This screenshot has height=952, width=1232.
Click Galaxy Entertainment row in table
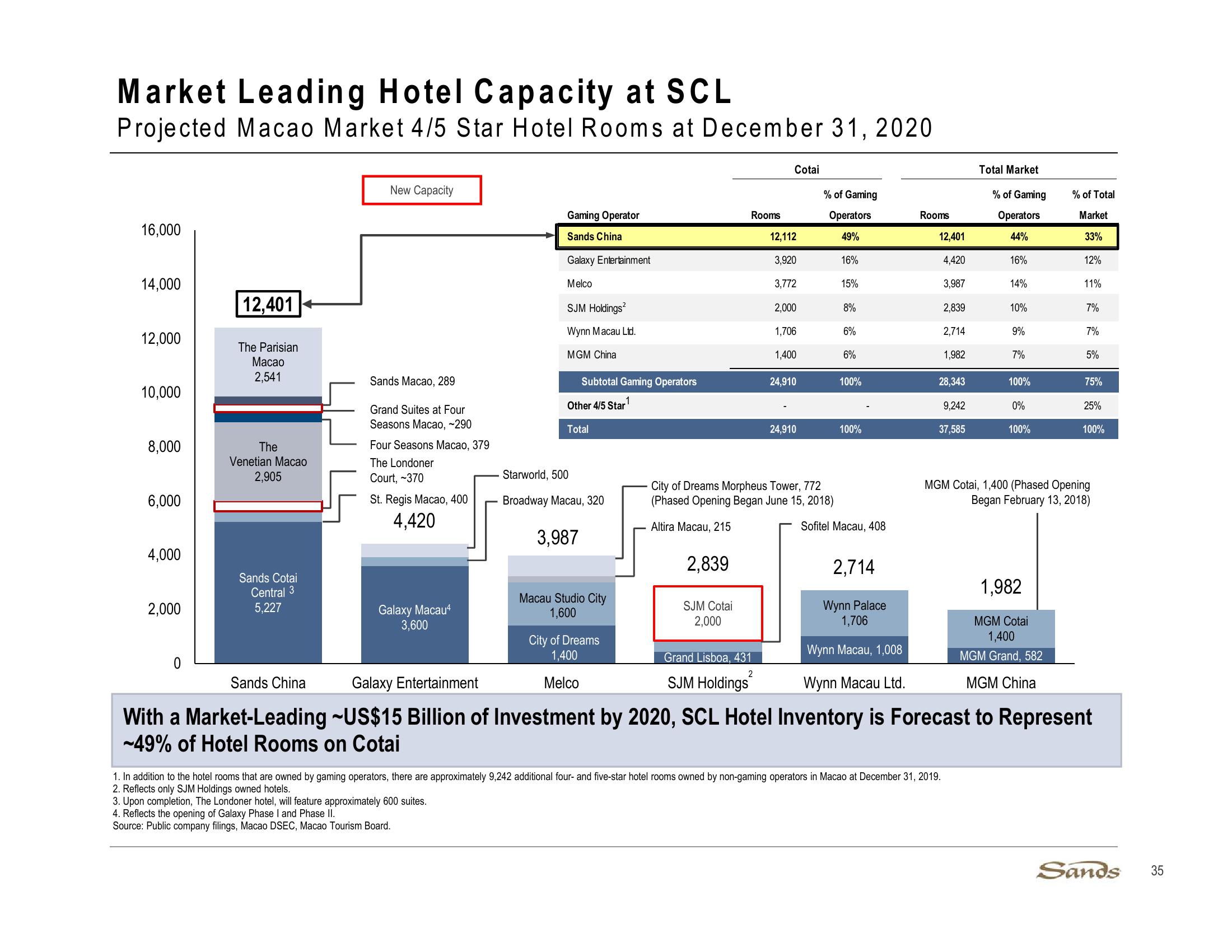838,260
